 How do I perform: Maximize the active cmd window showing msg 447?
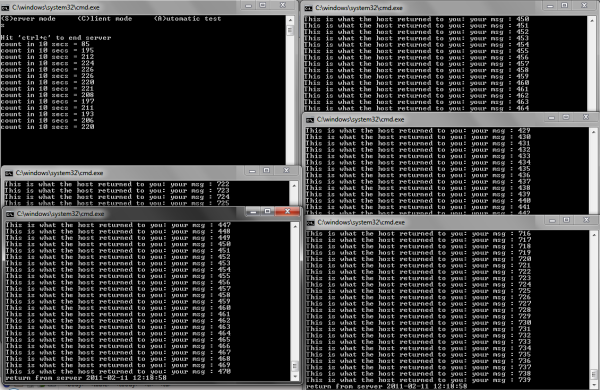(267, 211)
